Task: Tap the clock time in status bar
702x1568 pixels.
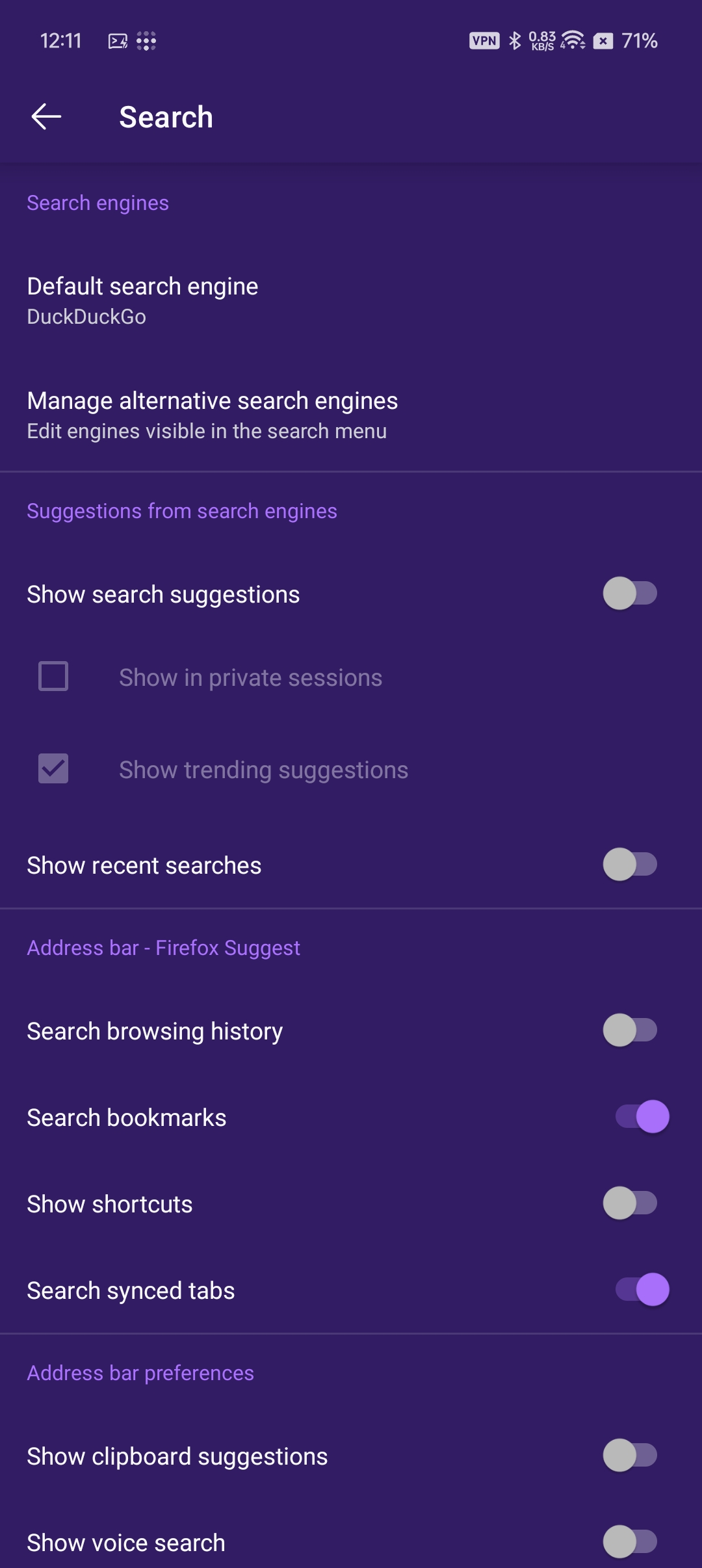Action: pyautogui.click(x=60, y=41)
